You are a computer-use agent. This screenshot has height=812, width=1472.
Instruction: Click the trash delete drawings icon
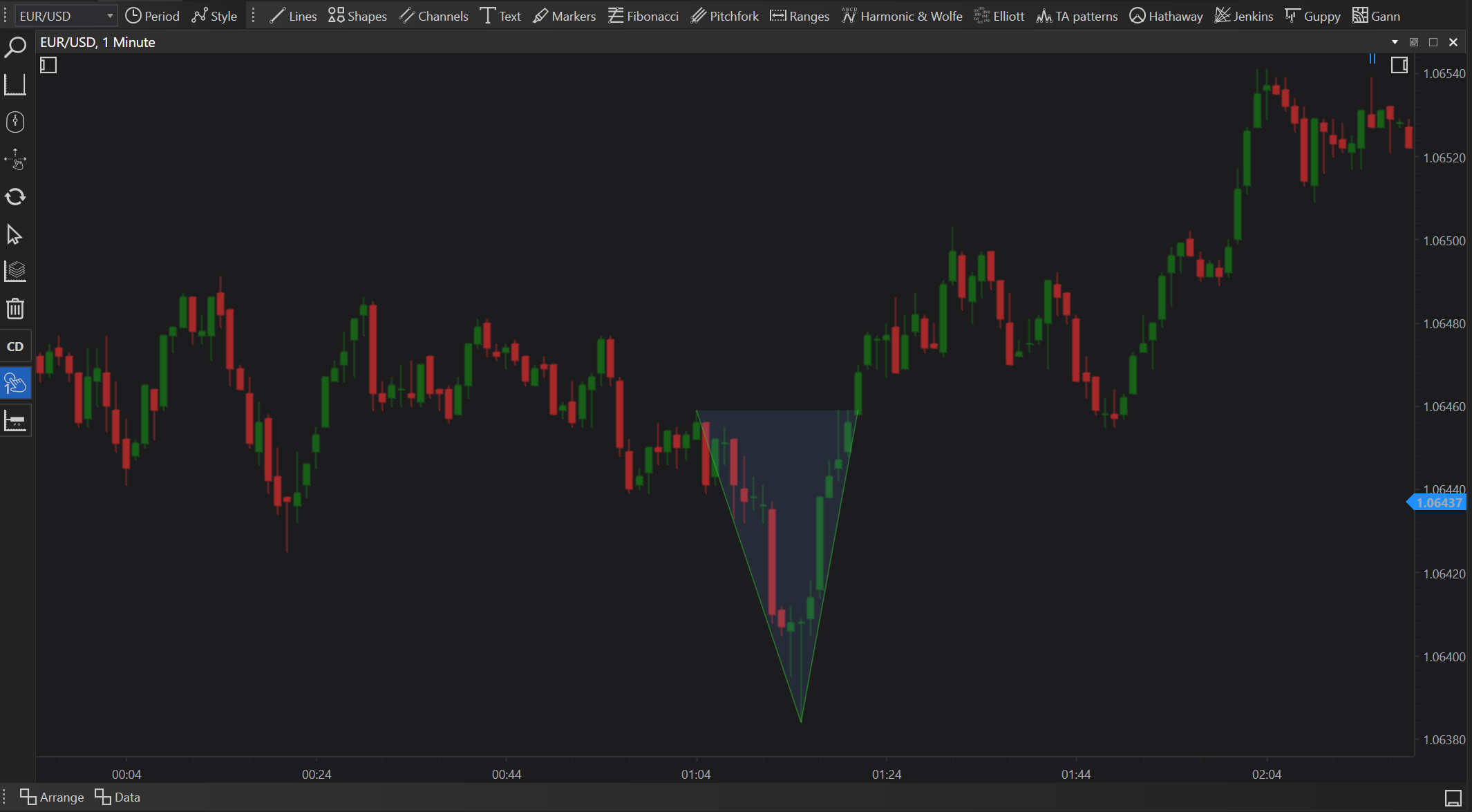[x=15, y=308]
